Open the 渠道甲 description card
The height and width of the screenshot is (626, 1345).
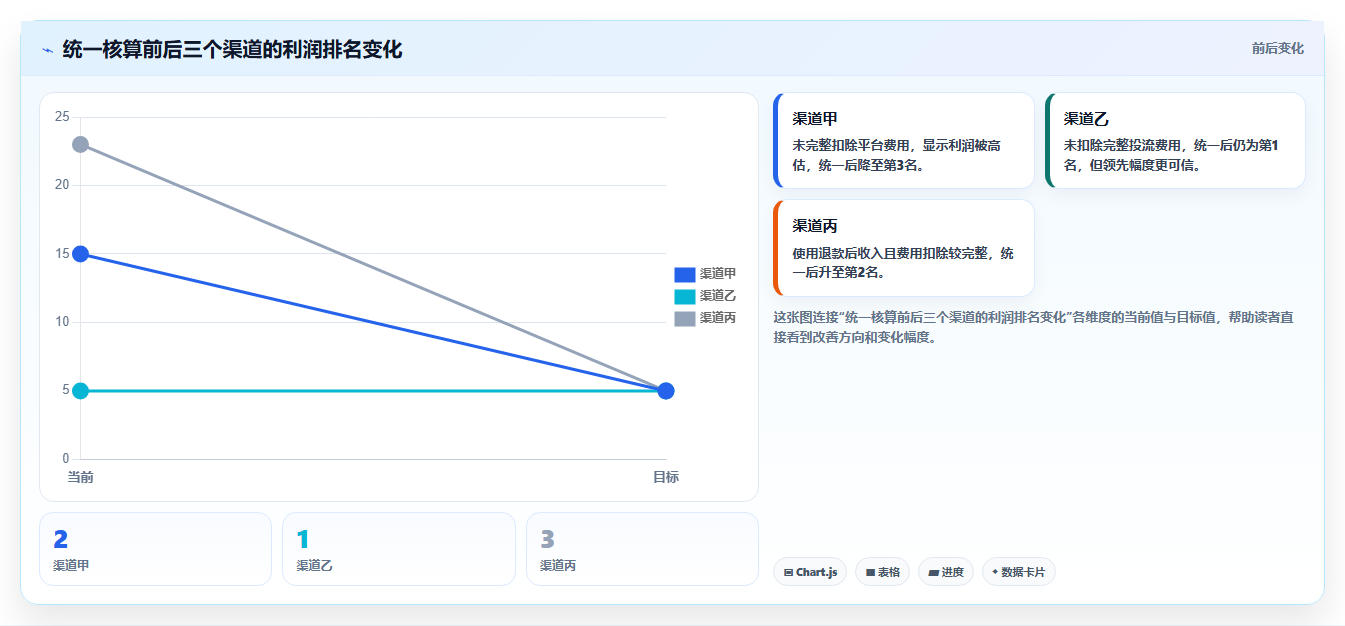pyautogui.click(x=904, y=140)
